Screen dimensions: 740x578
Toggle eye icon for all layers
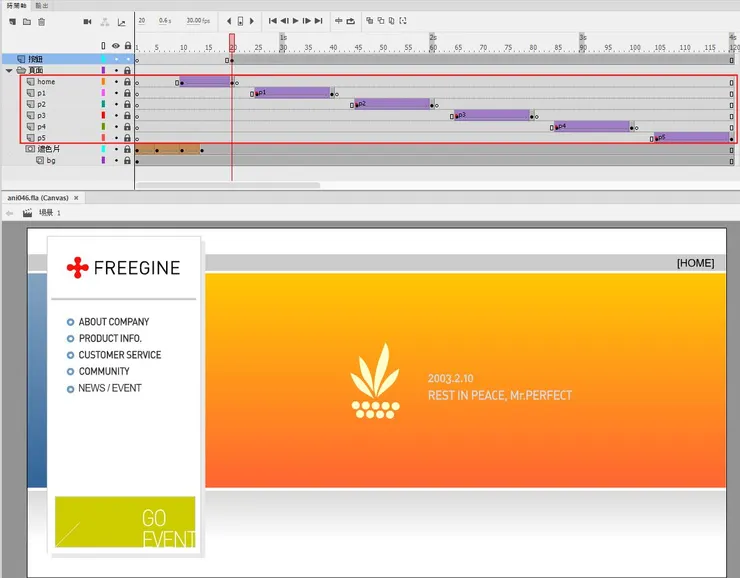click(116, 46)
